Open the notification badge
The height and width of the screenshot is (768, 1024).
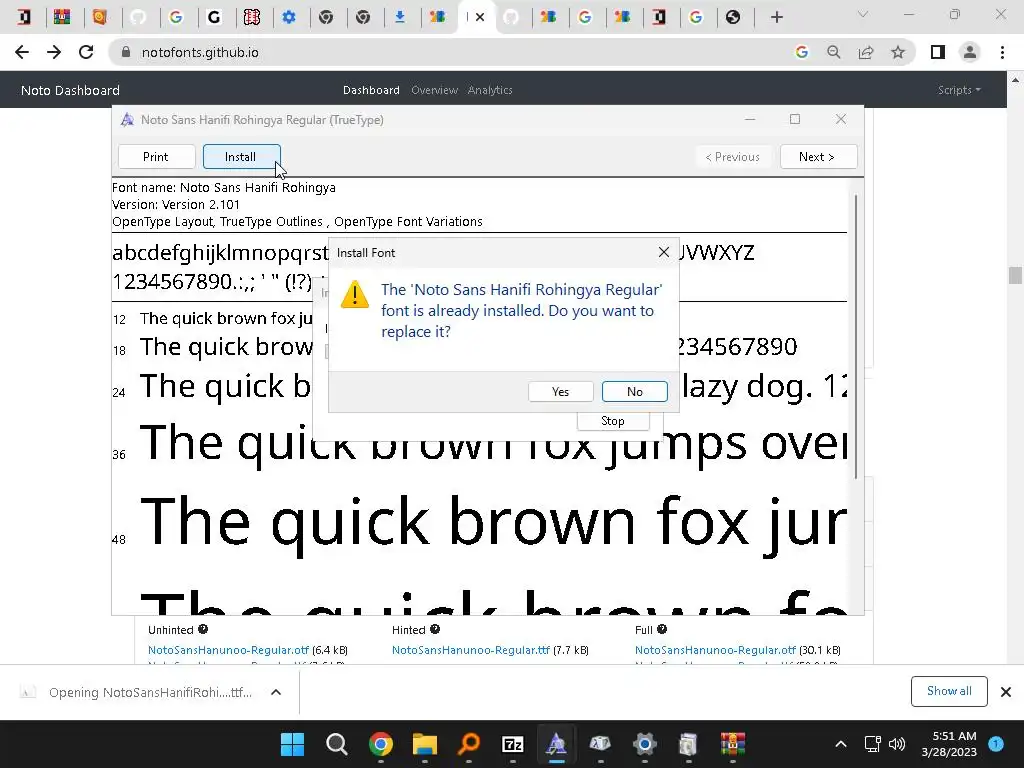coord(996,744)
